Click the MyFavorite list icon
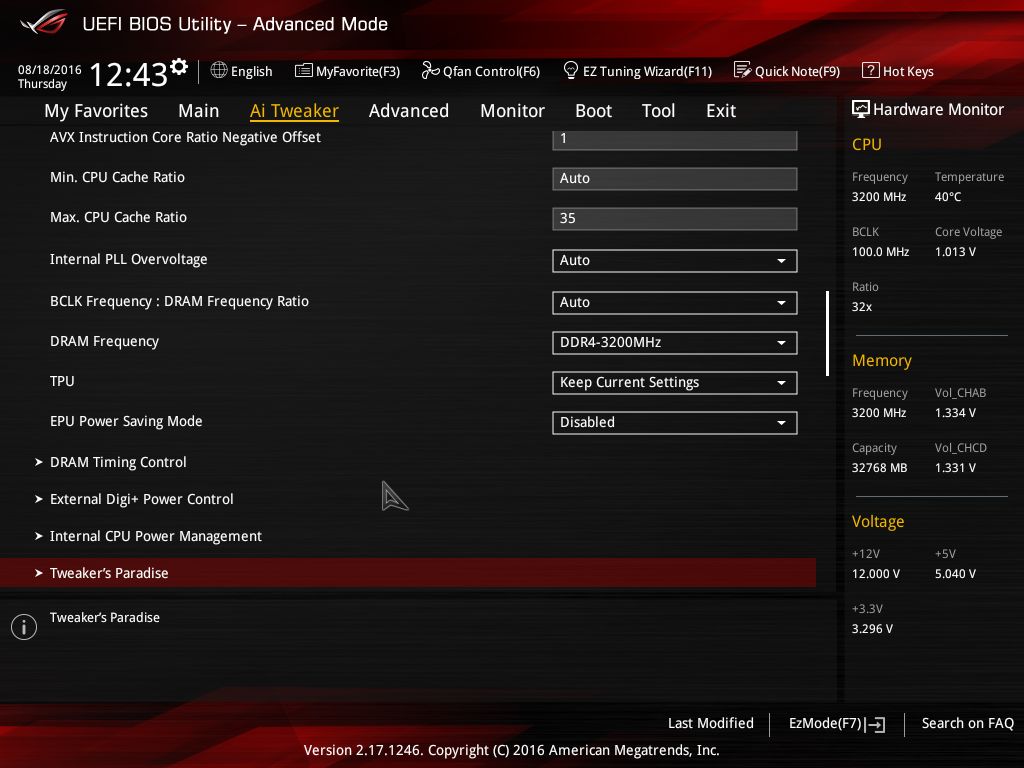This screenshot has width=1024, height=768. (x=304, y=71)
